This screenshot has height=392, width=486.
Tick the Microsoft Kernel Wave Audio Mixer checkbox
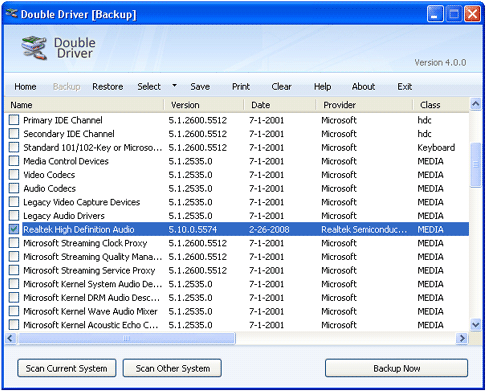tap(14, 311)
